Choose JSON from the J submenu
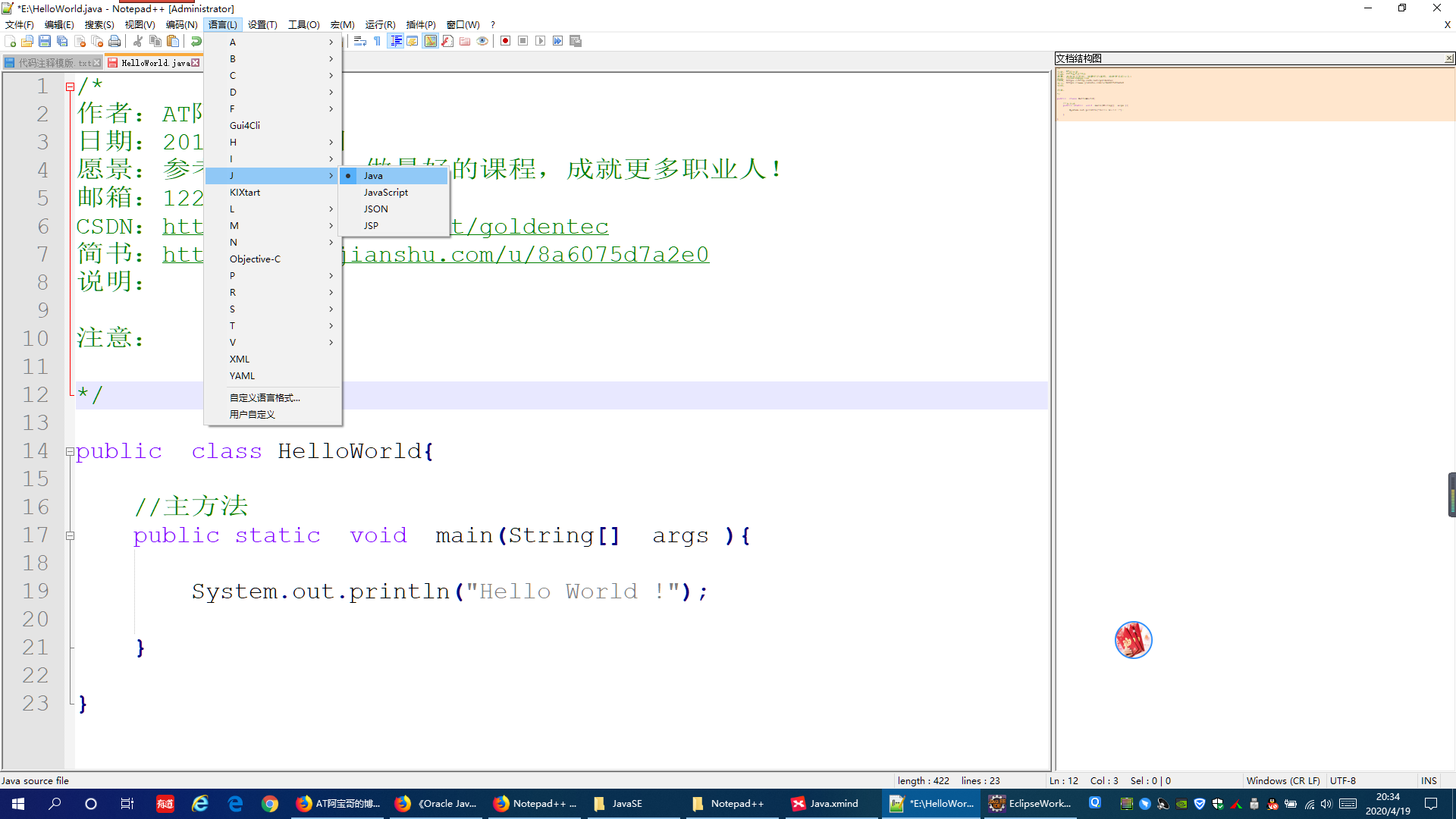The image size is (1456, 819). coord(394,209)
